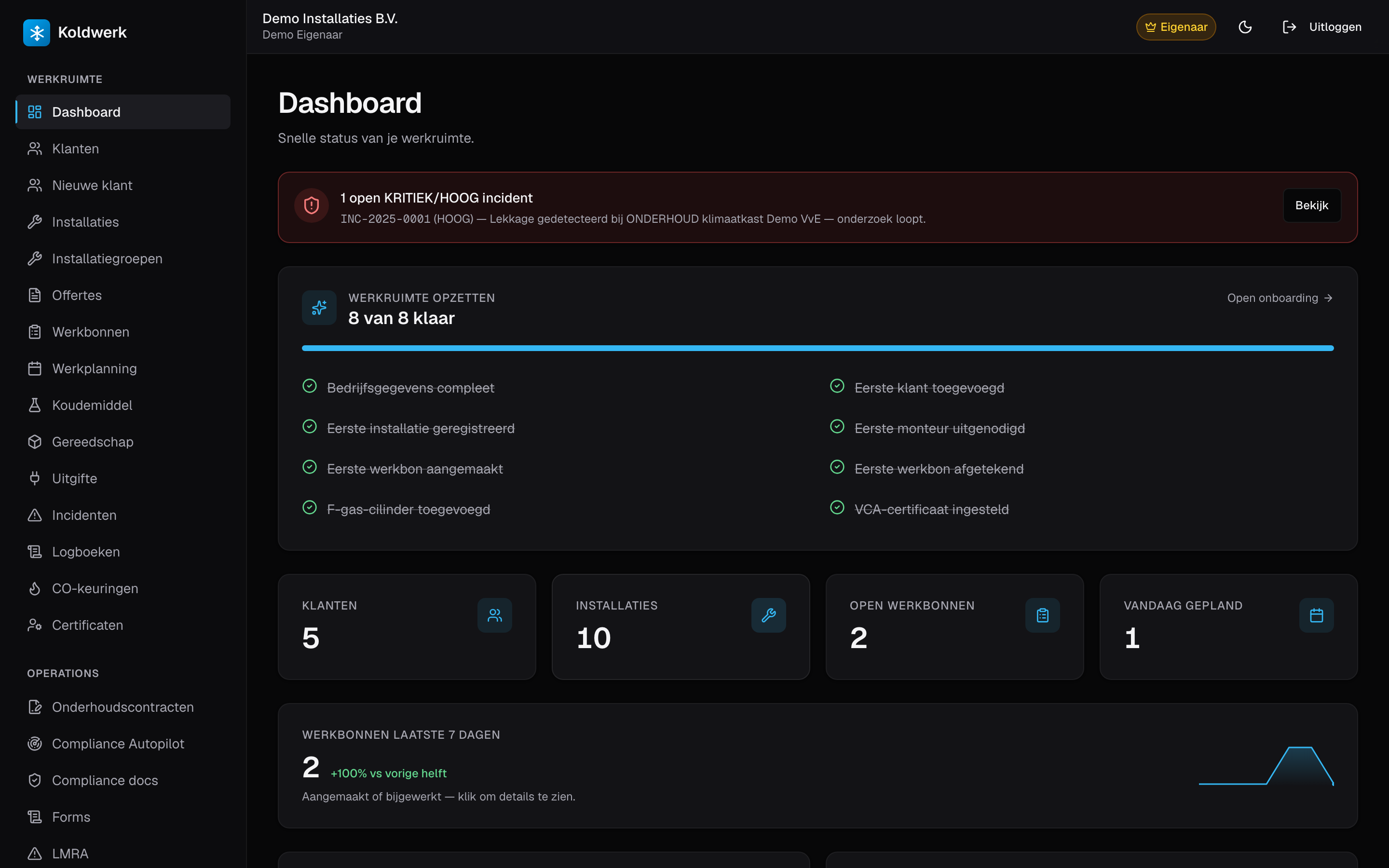Image resolution: width=1389 pixels, height=868 pixels.
Task: Click checkmark beside Eerste installatie geregistreerd
Action: pyautogui.click(x=310, y=427)
